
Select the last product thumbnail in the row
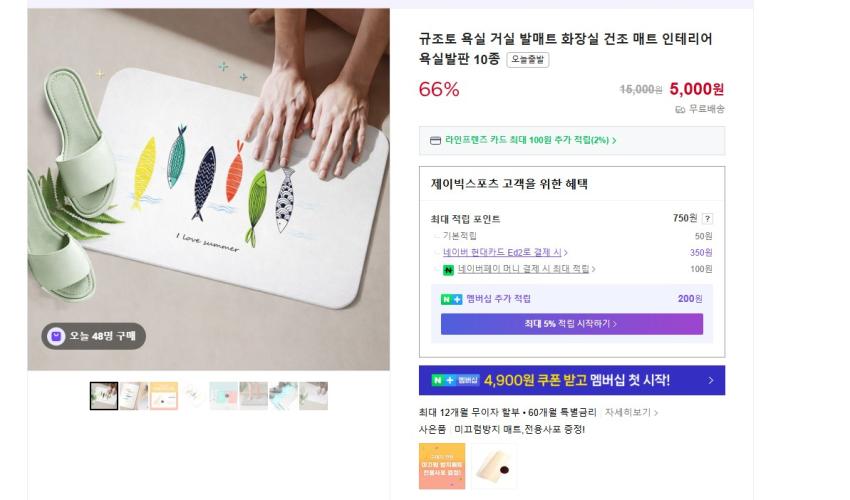313,396
